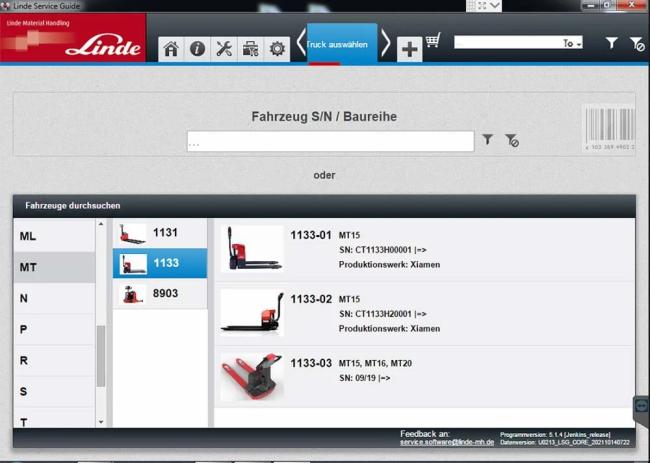Apply filter next to serial number field
The height and width of the screenshot is (463, 650).
point(488,141)
